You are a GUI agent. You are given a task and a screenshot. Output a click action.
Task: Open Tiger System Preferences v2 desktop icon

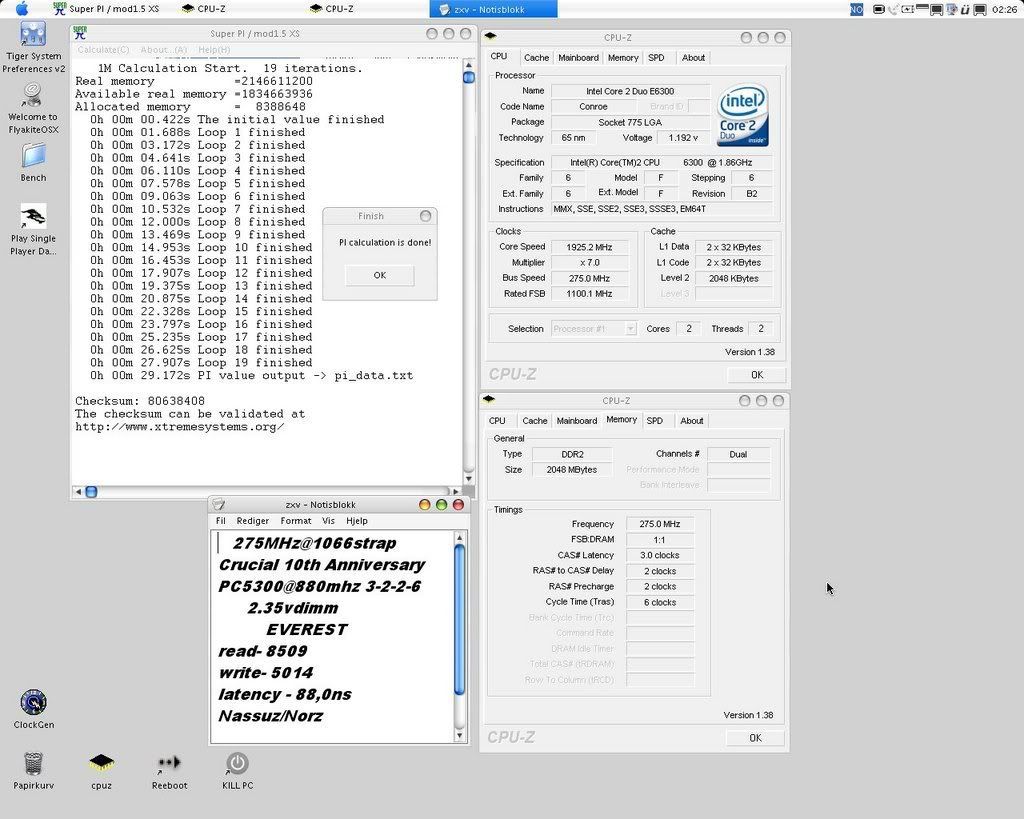(x=33, y=34)
